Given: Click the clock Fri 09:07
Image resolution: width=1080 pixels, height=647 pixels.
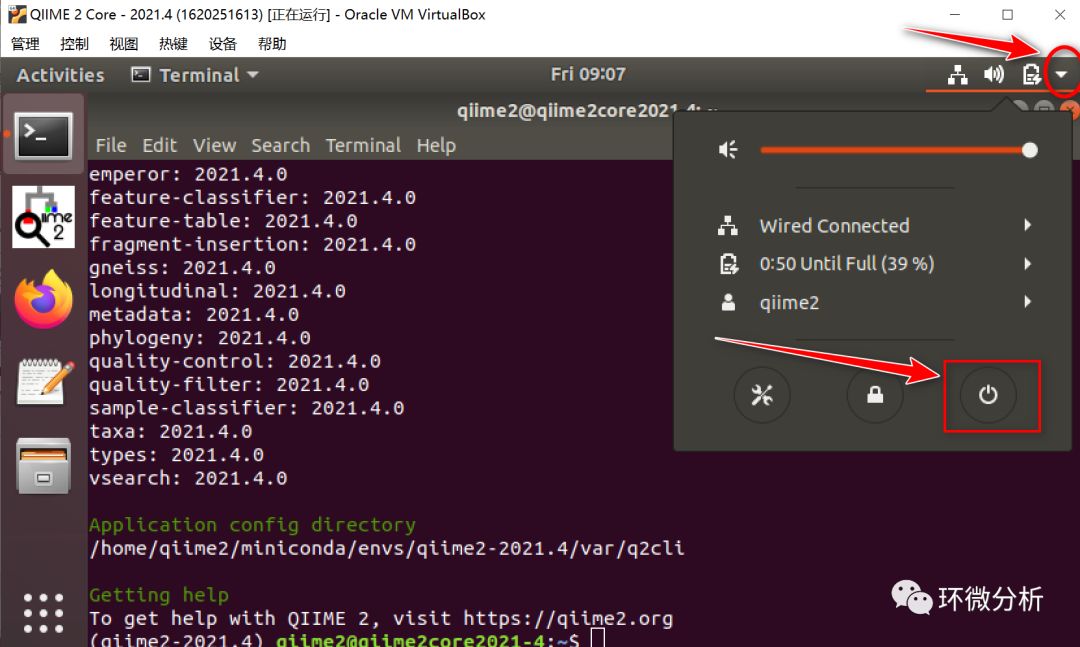Looking at the screenshot, I should pos(588,74).
